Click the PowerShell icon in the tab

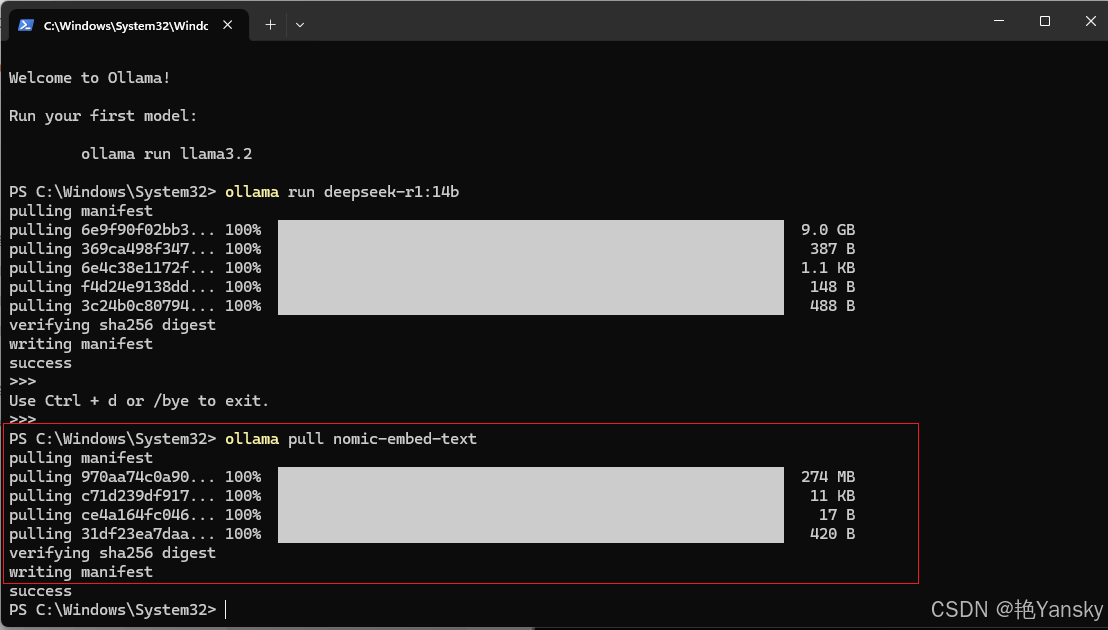[x=25, y=25]
